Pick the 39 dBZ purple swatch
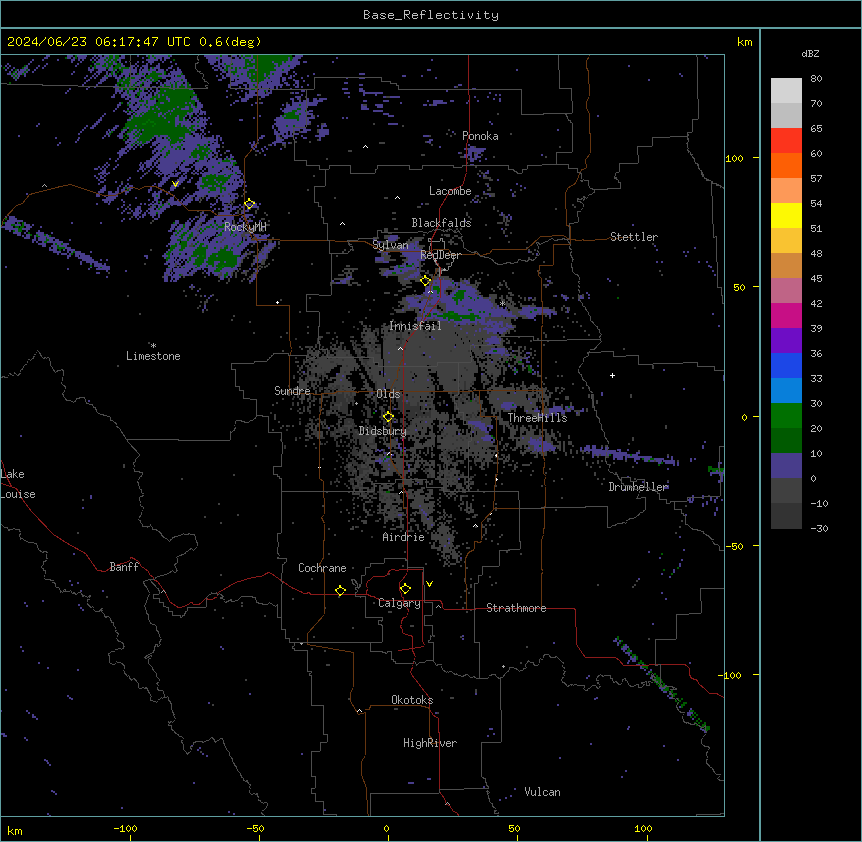862x842 pixels. tap(786, 341)
